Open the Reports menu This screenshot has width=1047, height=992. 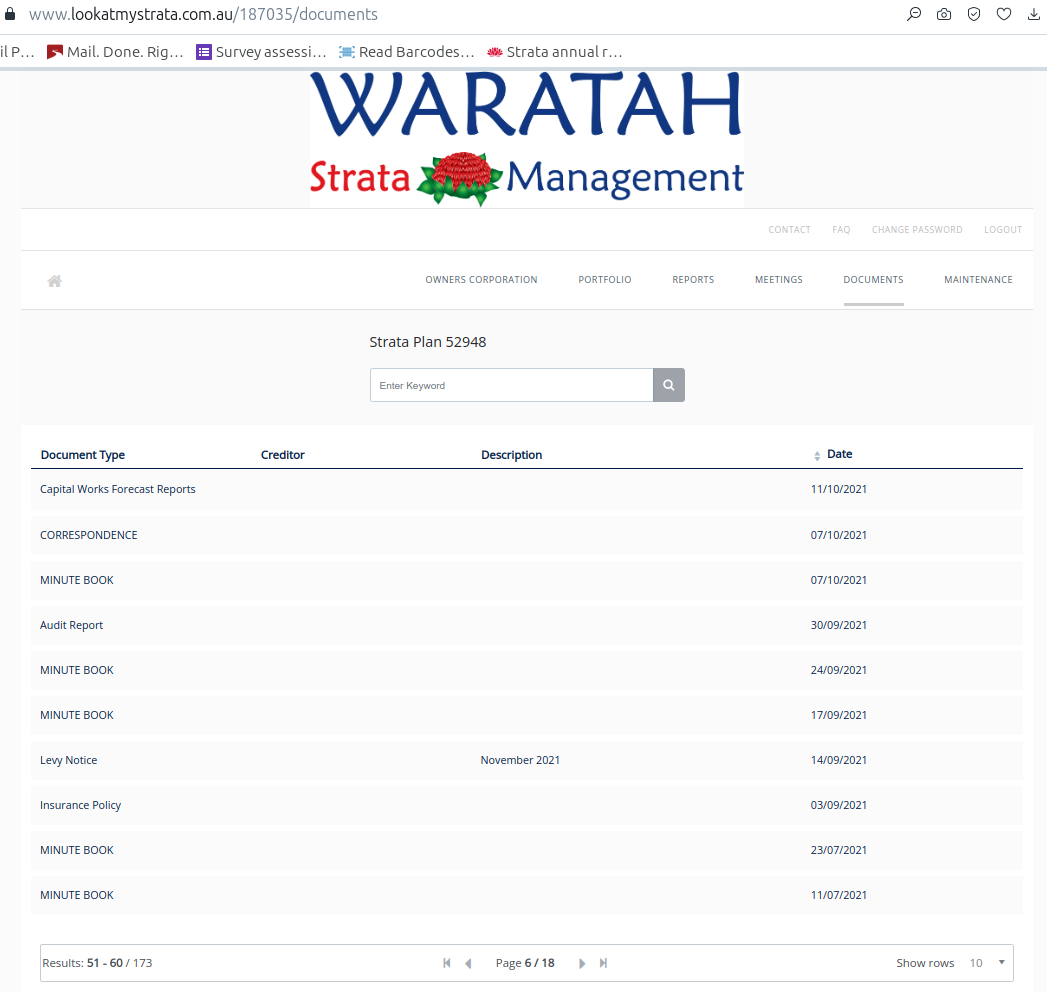click(x=693, y=280)
